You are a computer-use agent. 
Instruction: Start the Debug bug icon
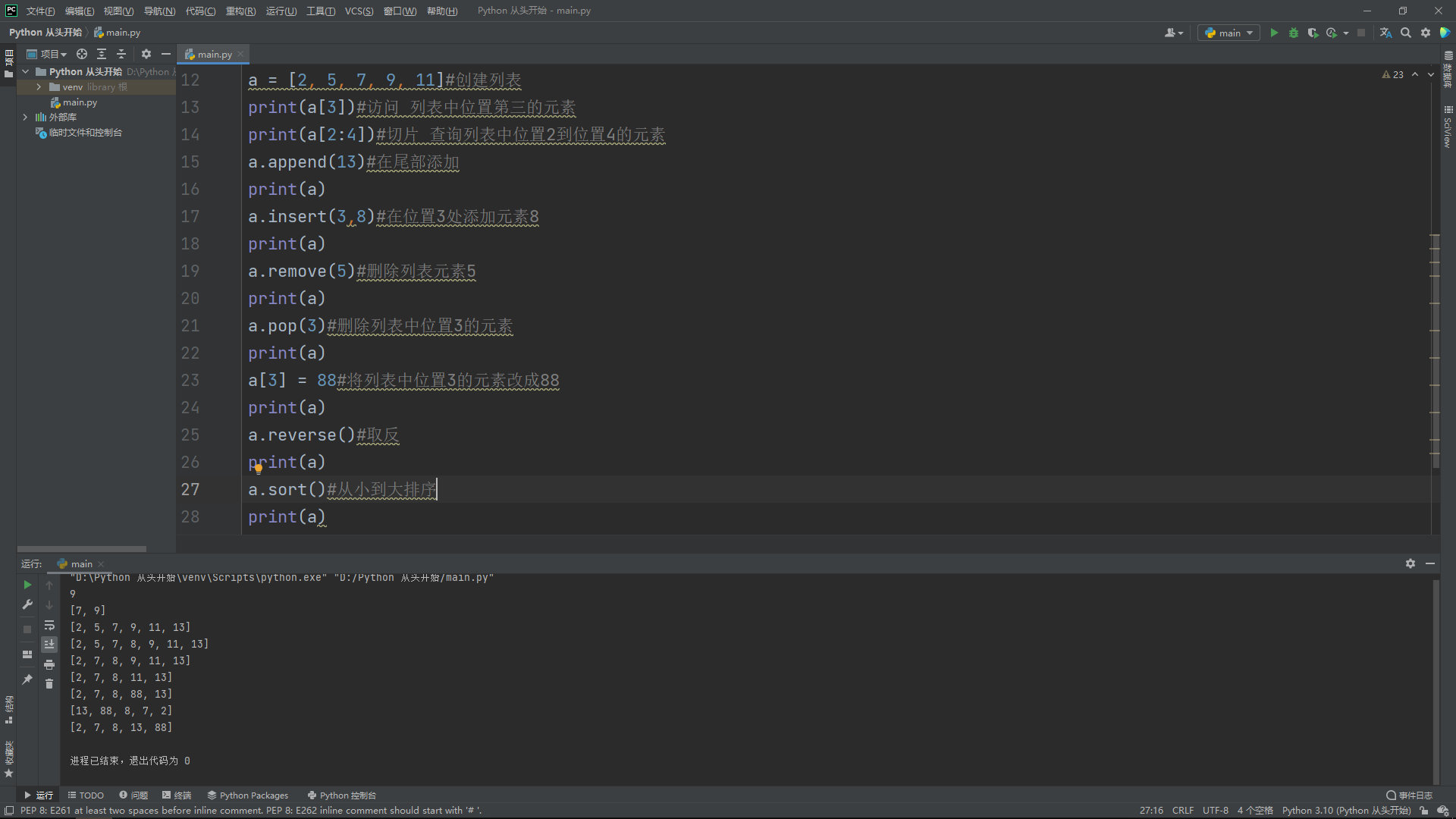(1294, 33)
